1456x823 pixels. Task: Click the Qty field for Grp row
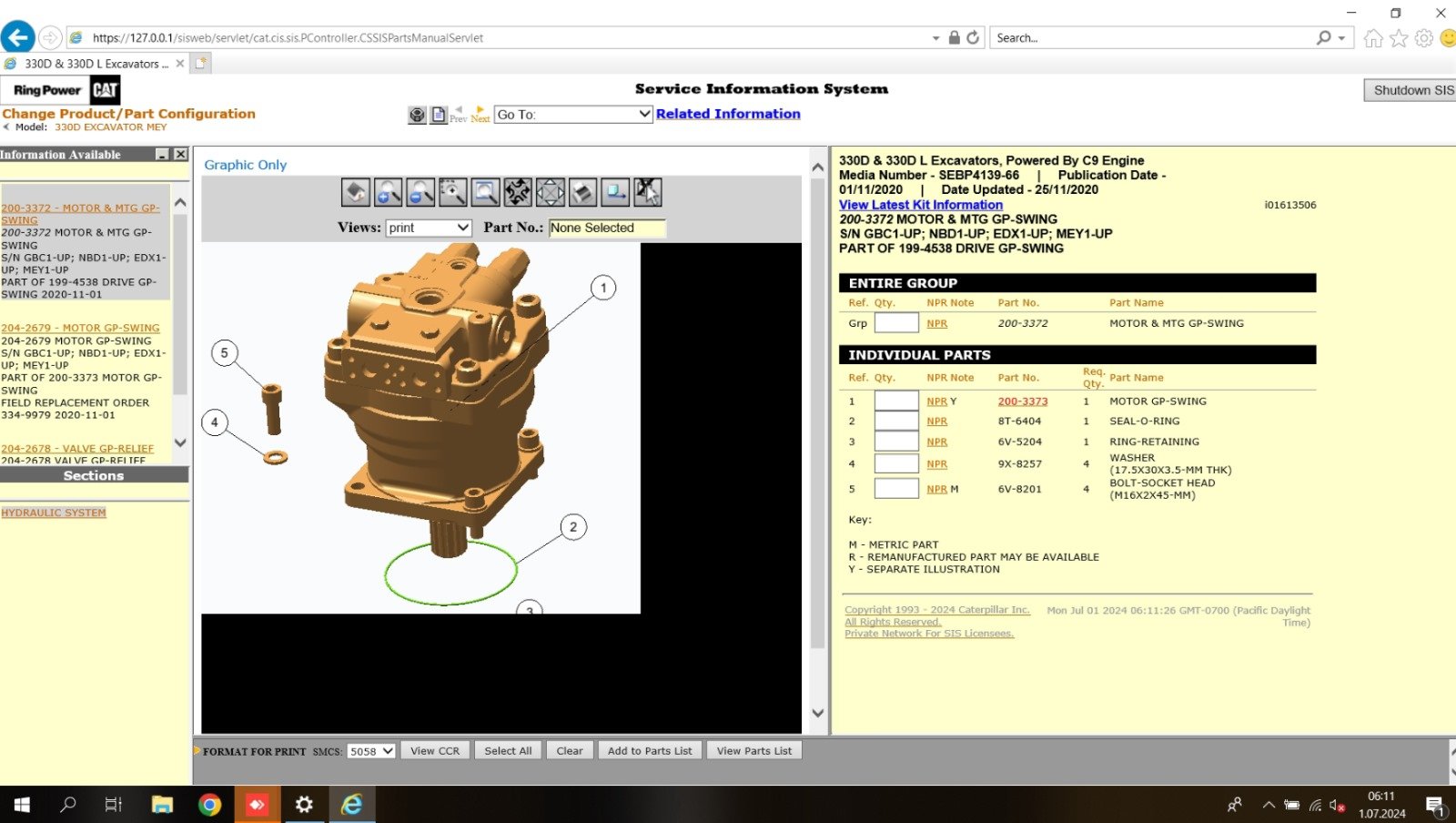coord(896,323)
